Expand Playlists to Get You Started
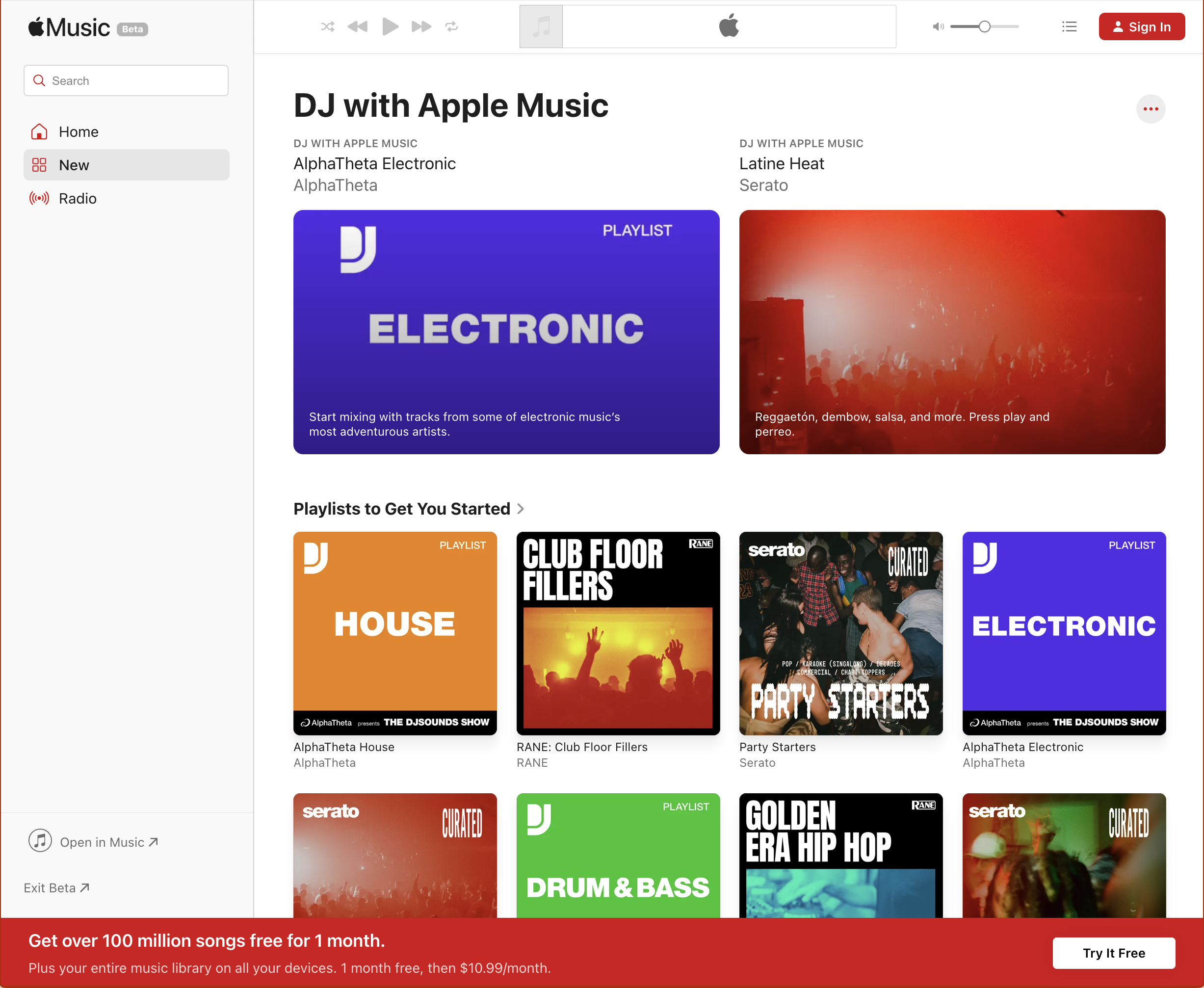Screen dimensions: 1204x988 tap(408, 509)
